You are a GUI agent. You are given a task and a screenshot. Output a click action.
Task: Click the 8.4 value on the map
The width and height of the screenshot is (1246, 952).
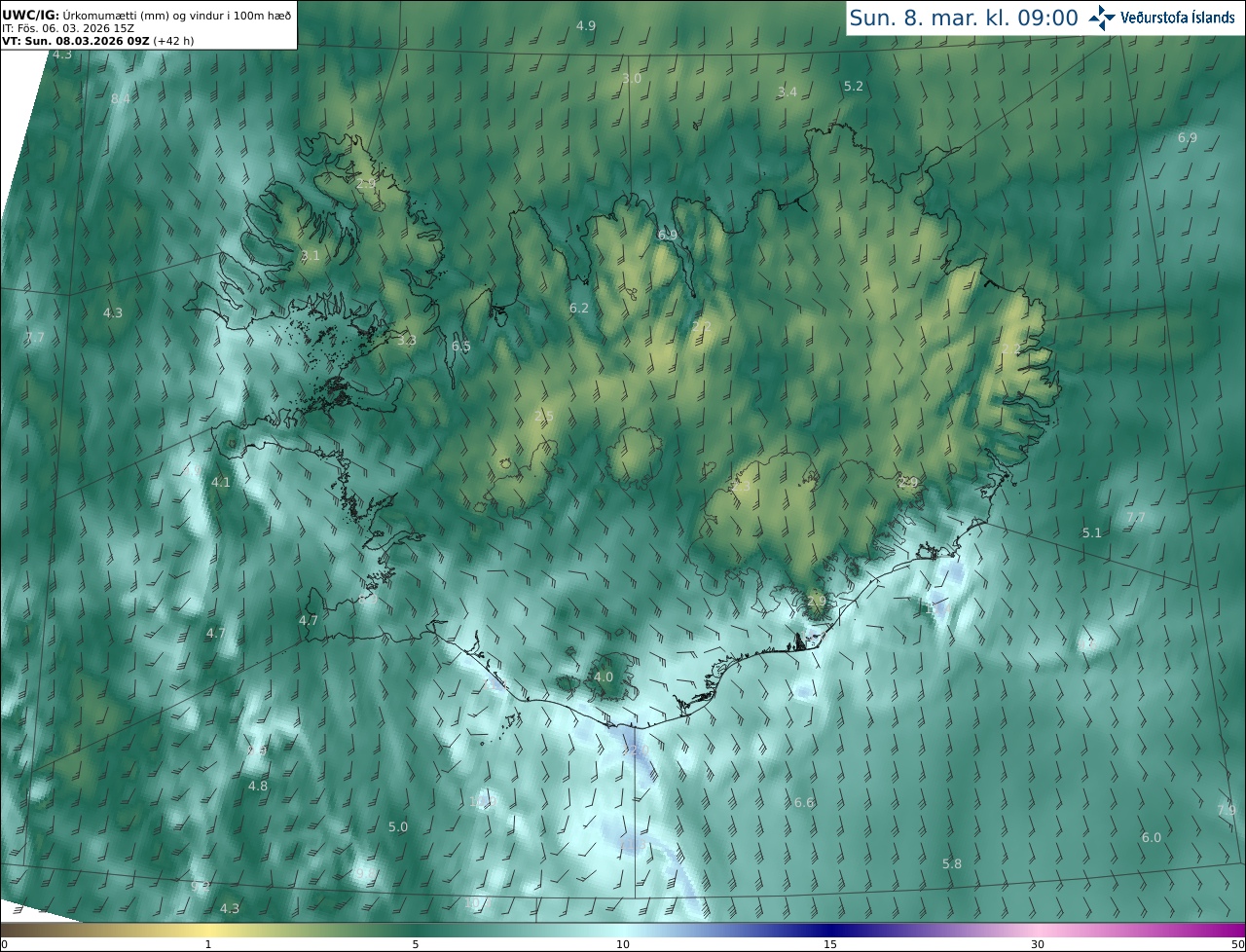121,98
